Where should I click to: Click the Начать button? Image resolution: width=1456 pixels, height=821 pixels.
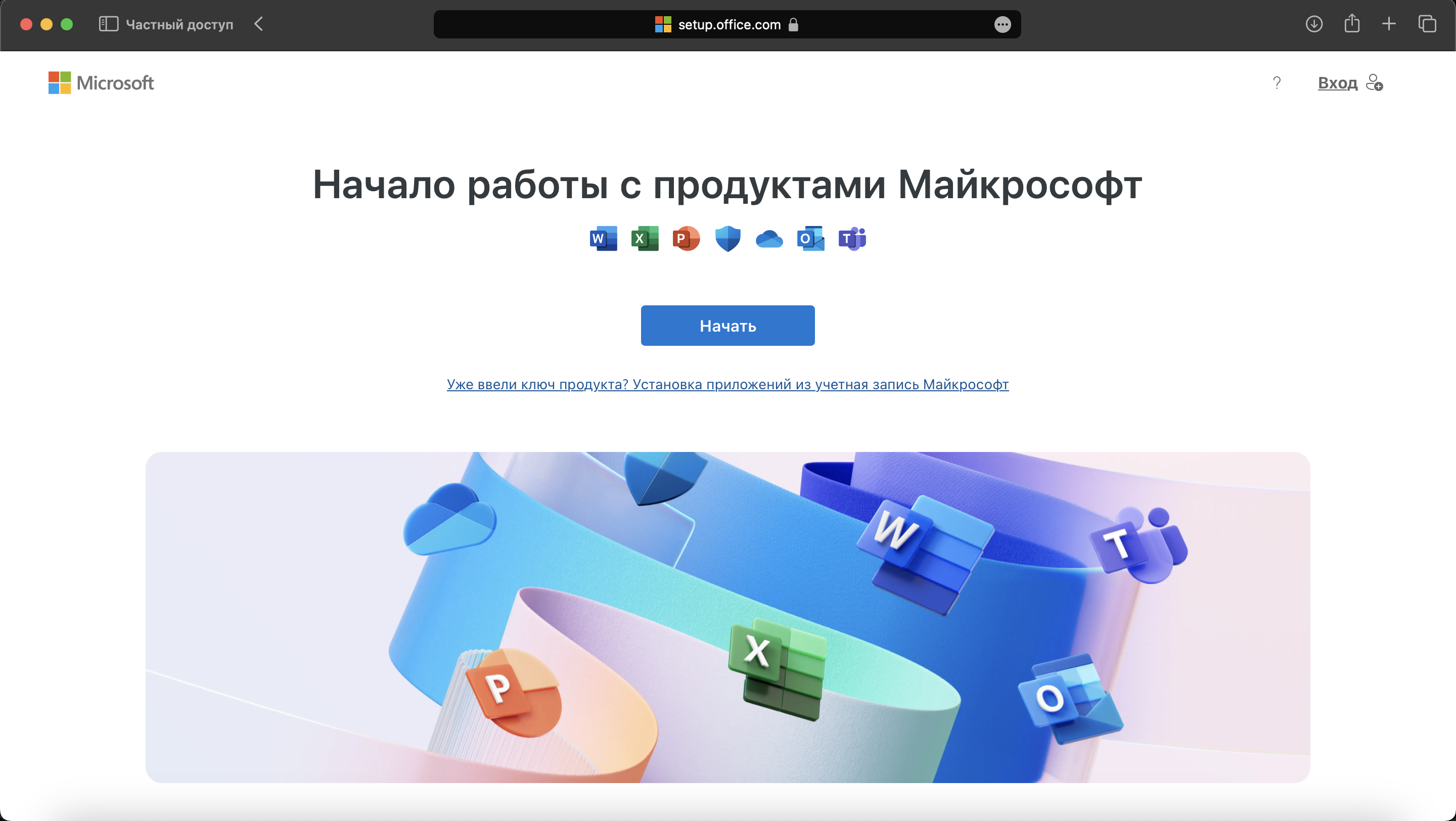tap(727, 326)
